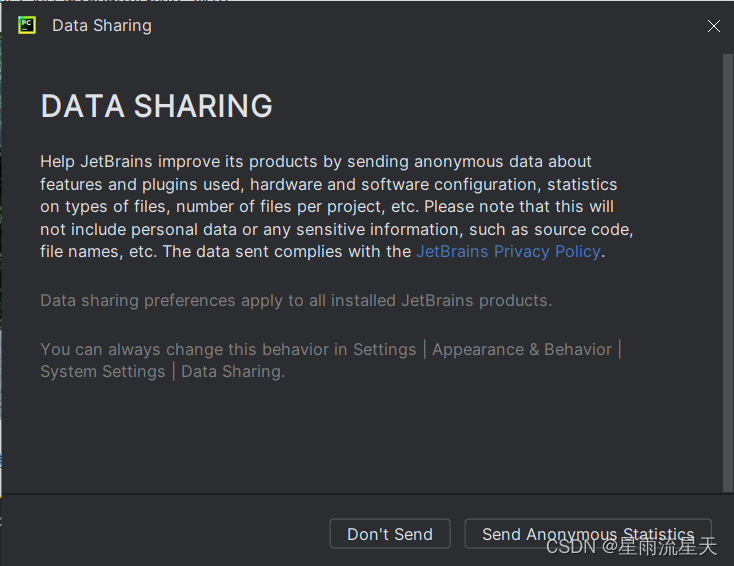The image size is (734, 566).
Task: Click the vertical scrollbar on the dialog's right edge
Action: [727, 270]
